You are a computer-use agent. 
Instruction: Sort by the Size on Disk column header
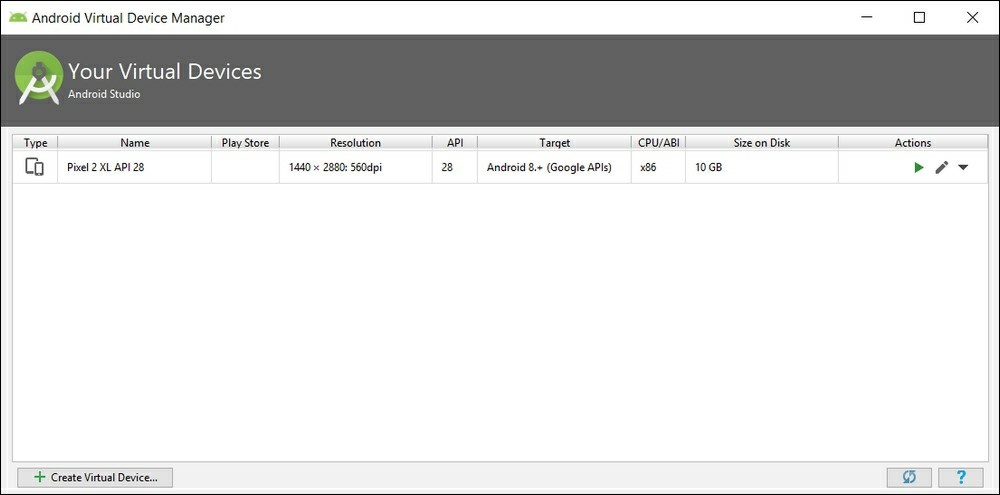pyautogui.click(x=761, y=143)
